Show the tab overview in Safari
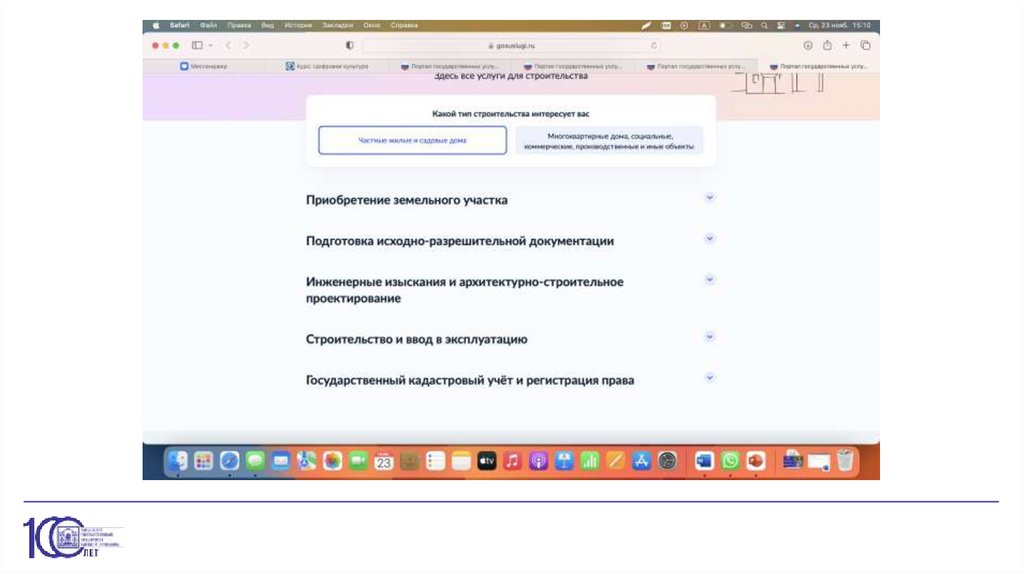This screenshot has height=574, width=1024. 865,46
